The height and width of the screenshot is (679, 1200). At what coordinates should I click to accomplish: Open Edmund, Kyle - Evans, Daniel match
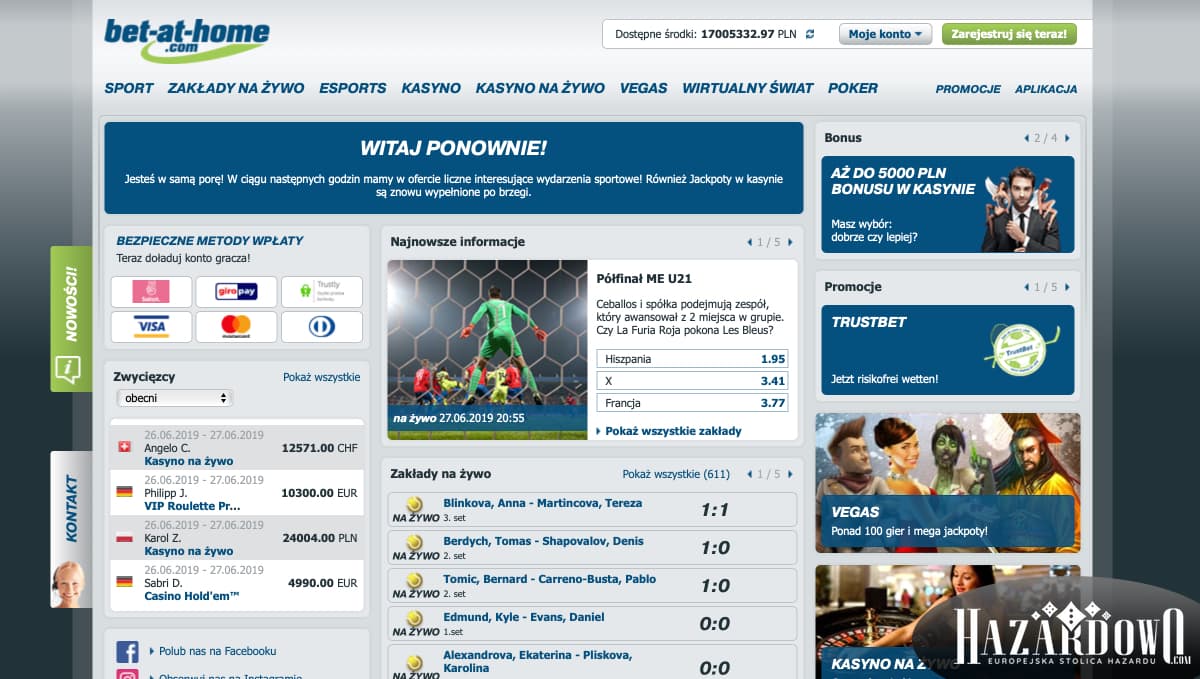(x=523, y=617)
